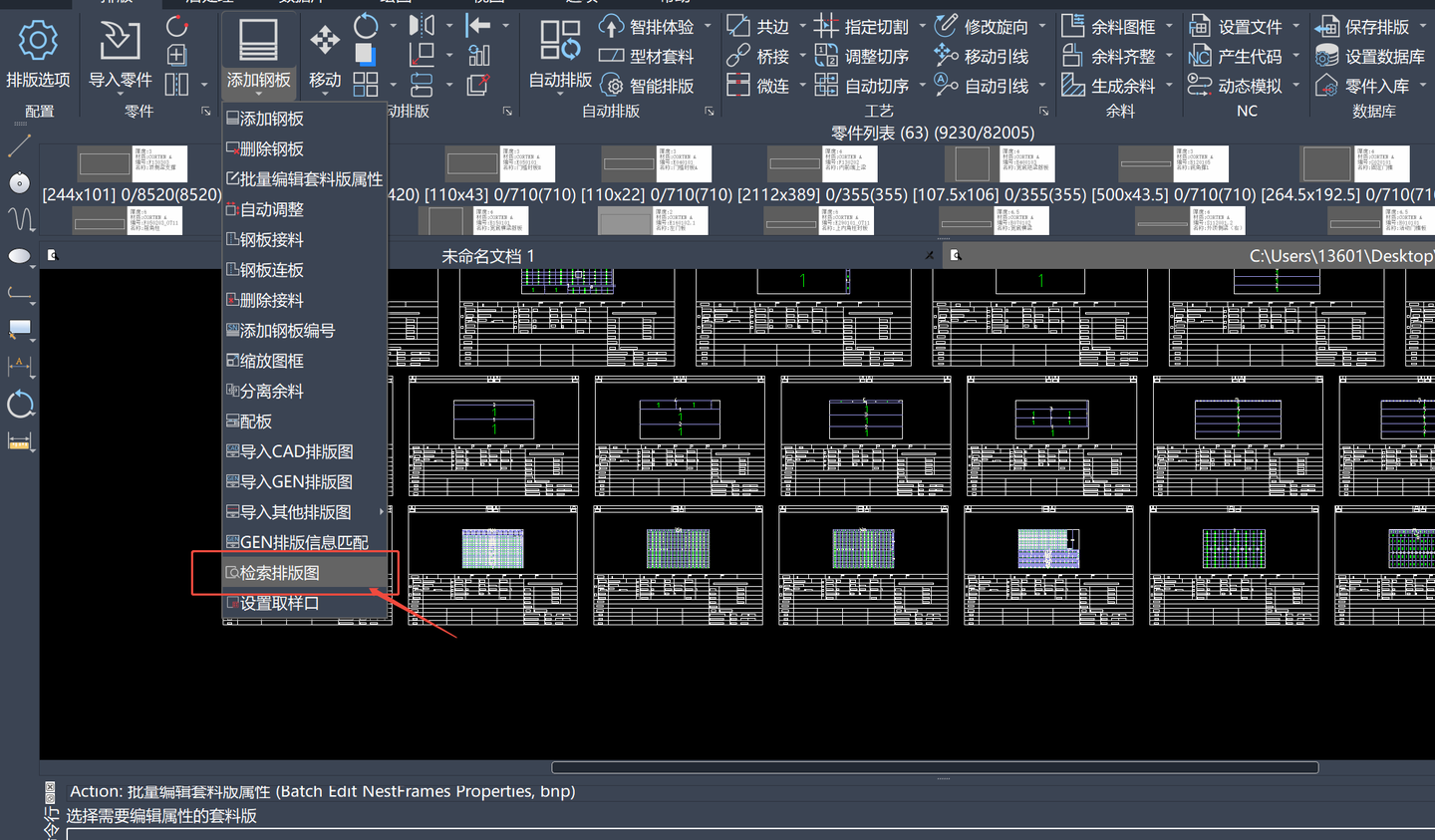Viewport: 1435px width, 840px height.
Task: Expand the 共边 dropdown arrow
Action: coord(802,26)
